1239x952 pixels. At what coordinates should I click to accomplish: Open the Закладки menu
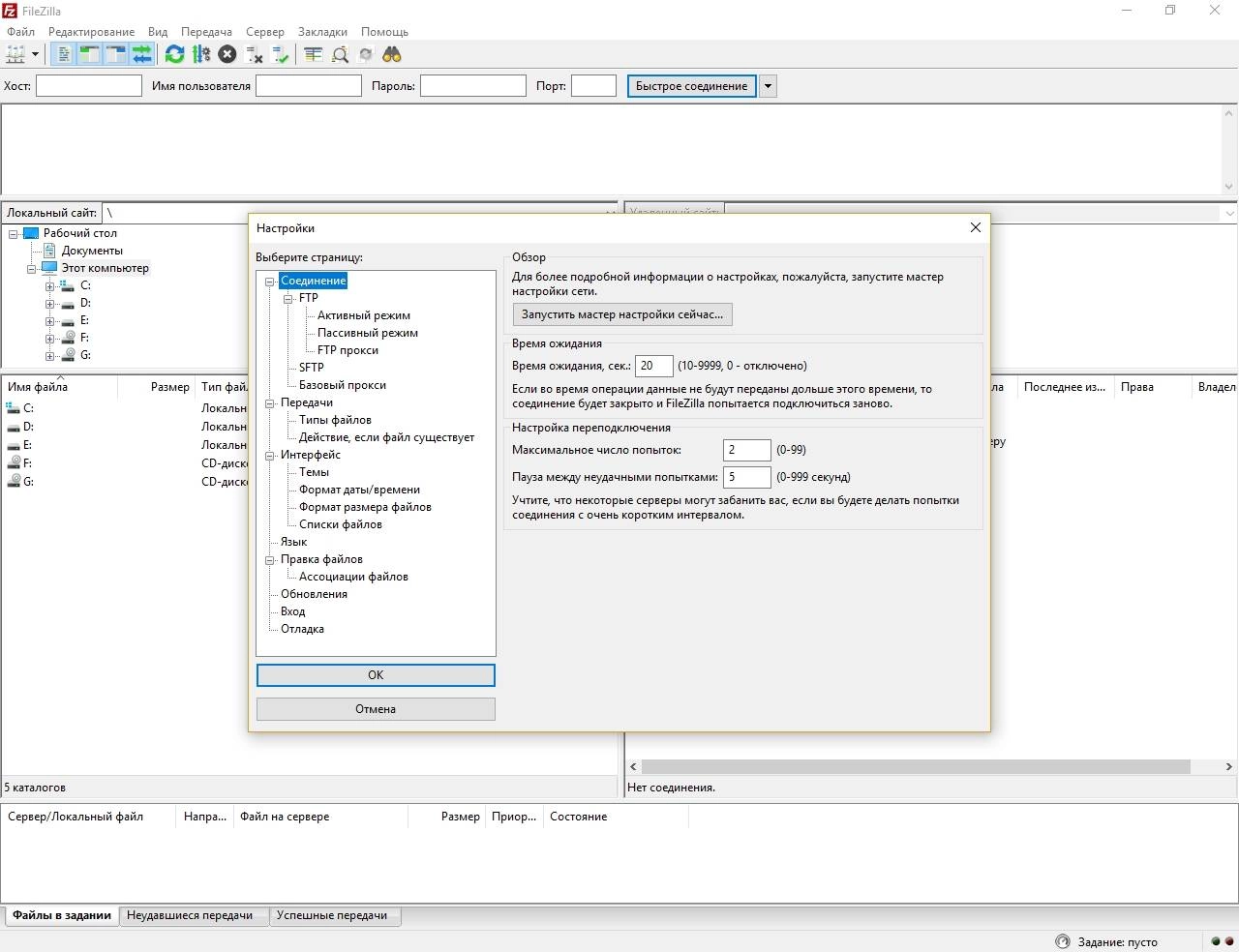coord(322,32)
